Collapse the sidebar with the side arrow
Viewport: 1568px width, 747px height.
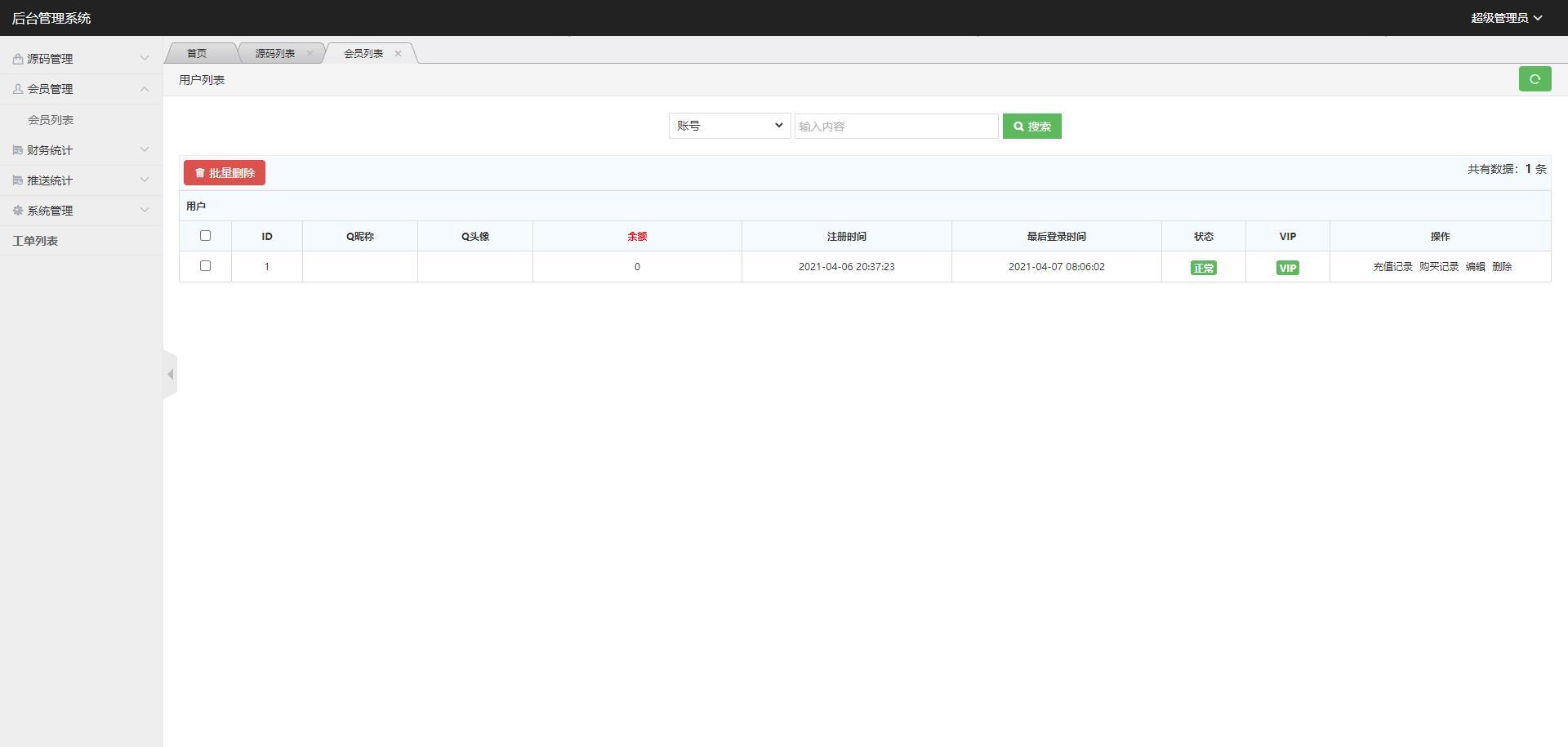pos(171,374)
